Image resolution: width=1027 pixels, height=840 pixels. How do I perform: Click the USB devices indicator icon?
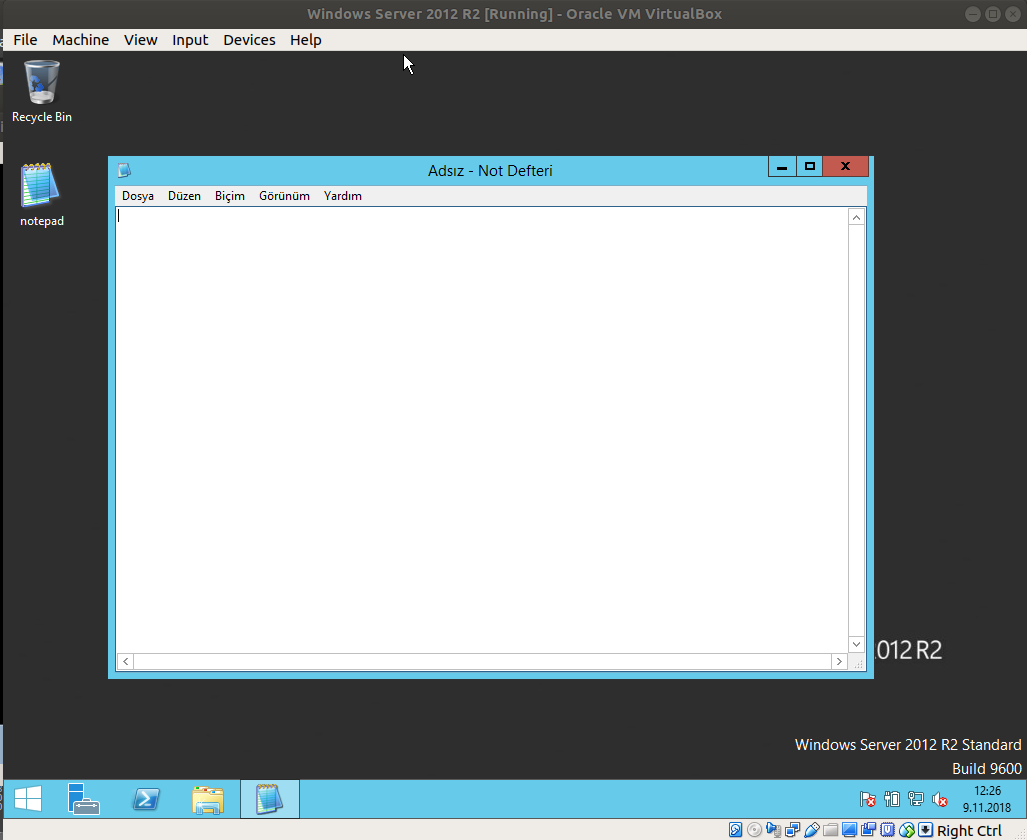click(x=812, y=830)
